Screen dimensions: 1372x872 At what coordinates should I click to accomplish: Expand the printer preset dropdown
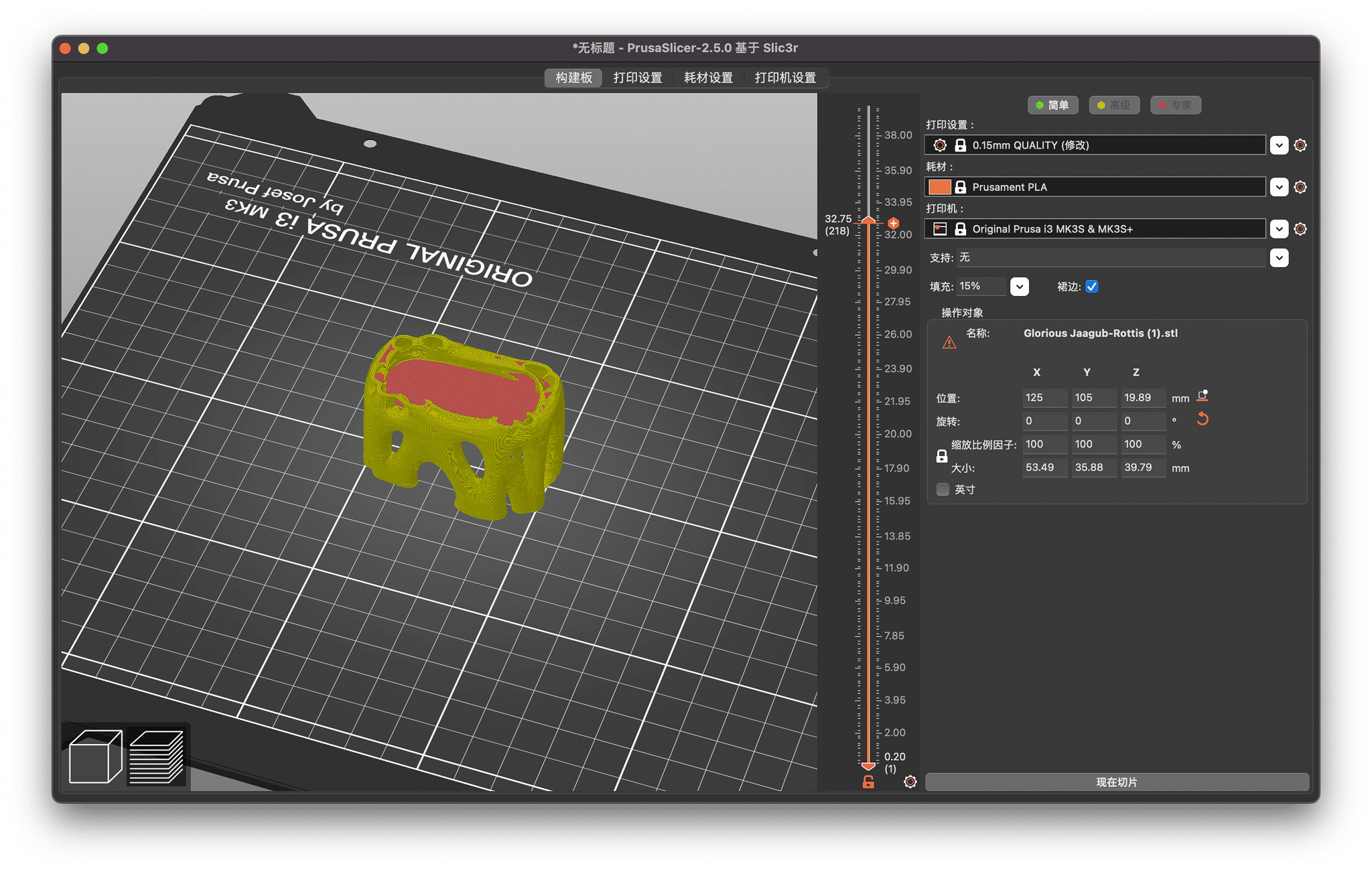pyautogui.click(x=1279, y=229)
